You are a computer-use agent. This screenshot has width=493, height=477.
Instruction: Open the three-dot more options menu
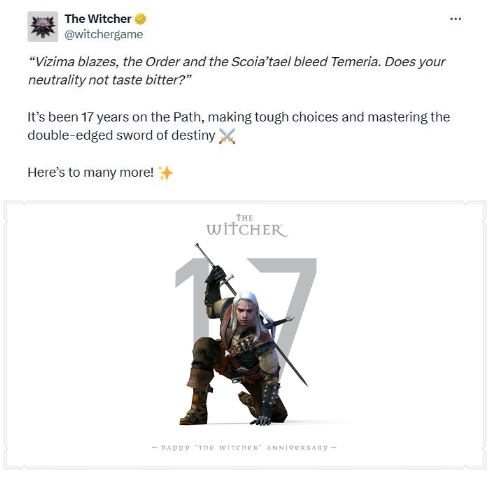click(x=455, y=19)
